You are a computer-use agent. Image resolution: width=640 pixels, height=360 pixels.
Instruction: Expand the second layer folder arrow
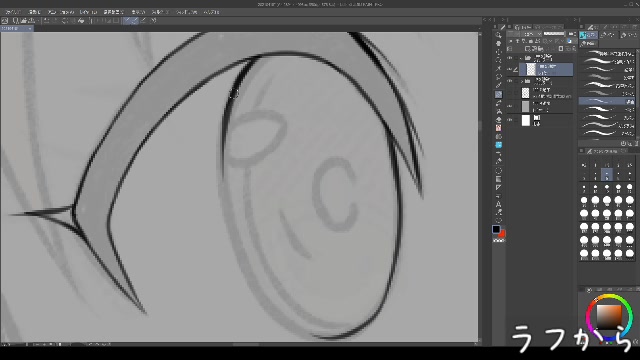coord(522,81)
